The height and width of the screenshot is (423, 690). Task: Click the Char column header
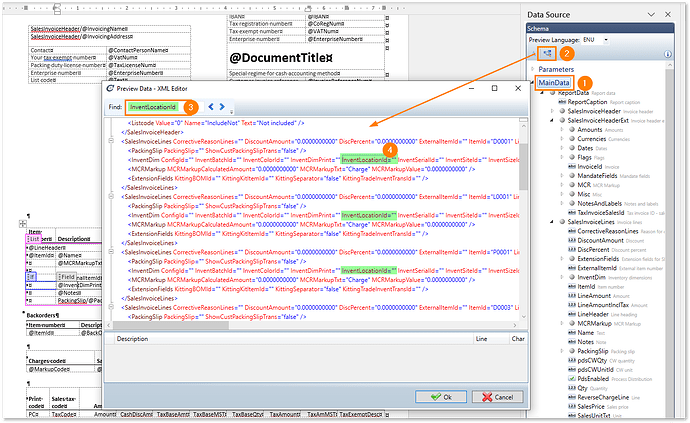(518, 338)
